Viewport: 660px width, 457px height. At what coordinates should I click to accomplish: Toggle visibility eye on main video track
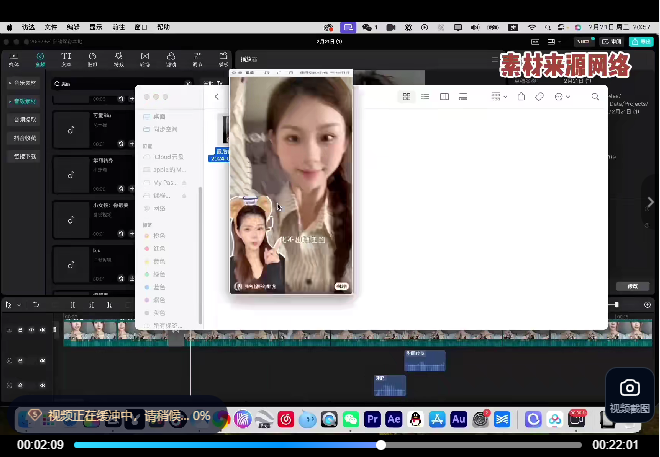(31, 329)
